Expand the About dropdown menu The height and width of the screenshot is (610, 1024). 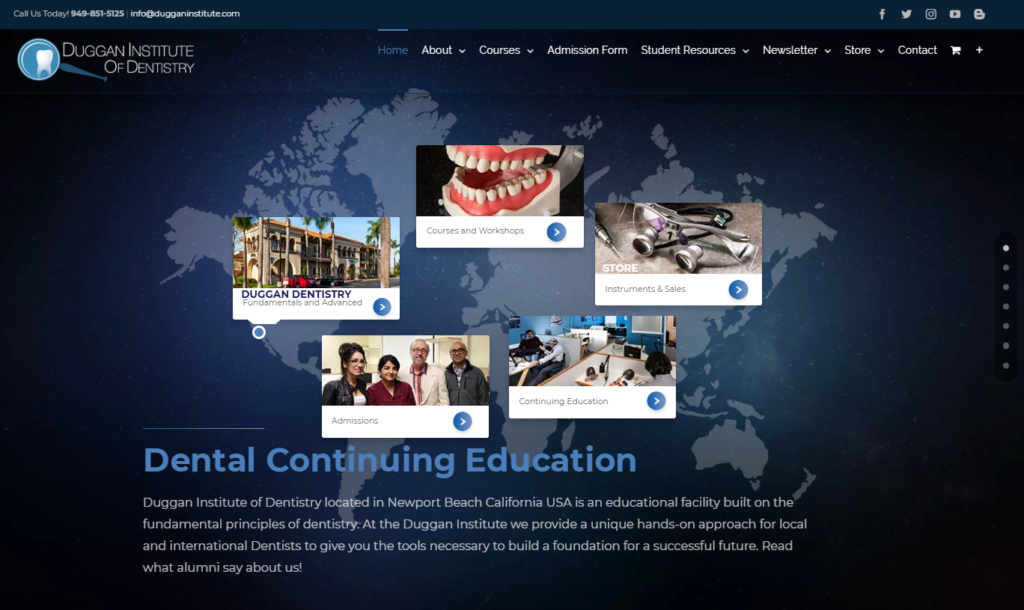[x=443, y=50]
